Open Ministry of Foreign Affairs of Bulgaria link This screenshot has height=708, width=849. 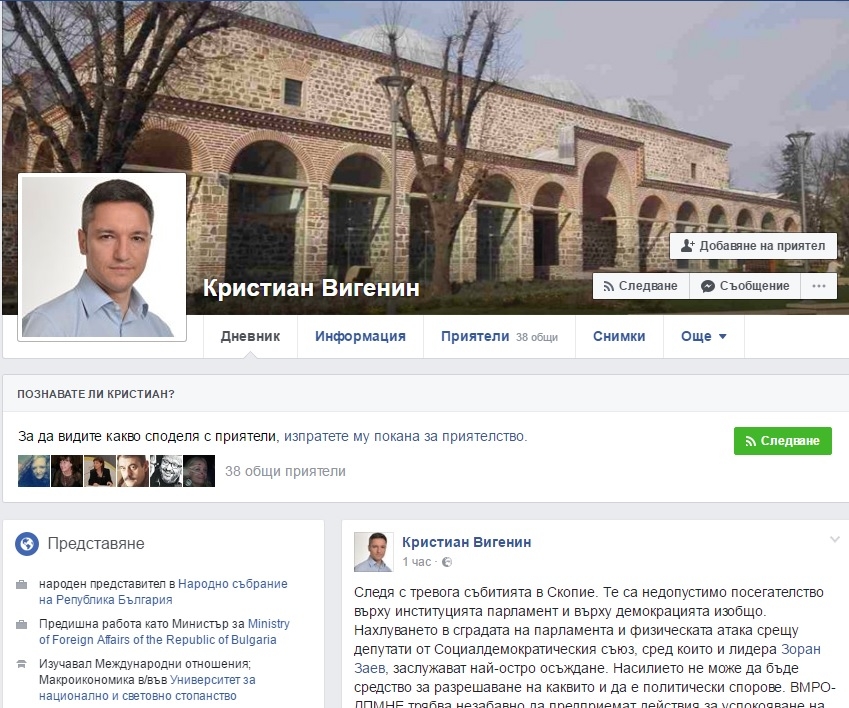164,632
